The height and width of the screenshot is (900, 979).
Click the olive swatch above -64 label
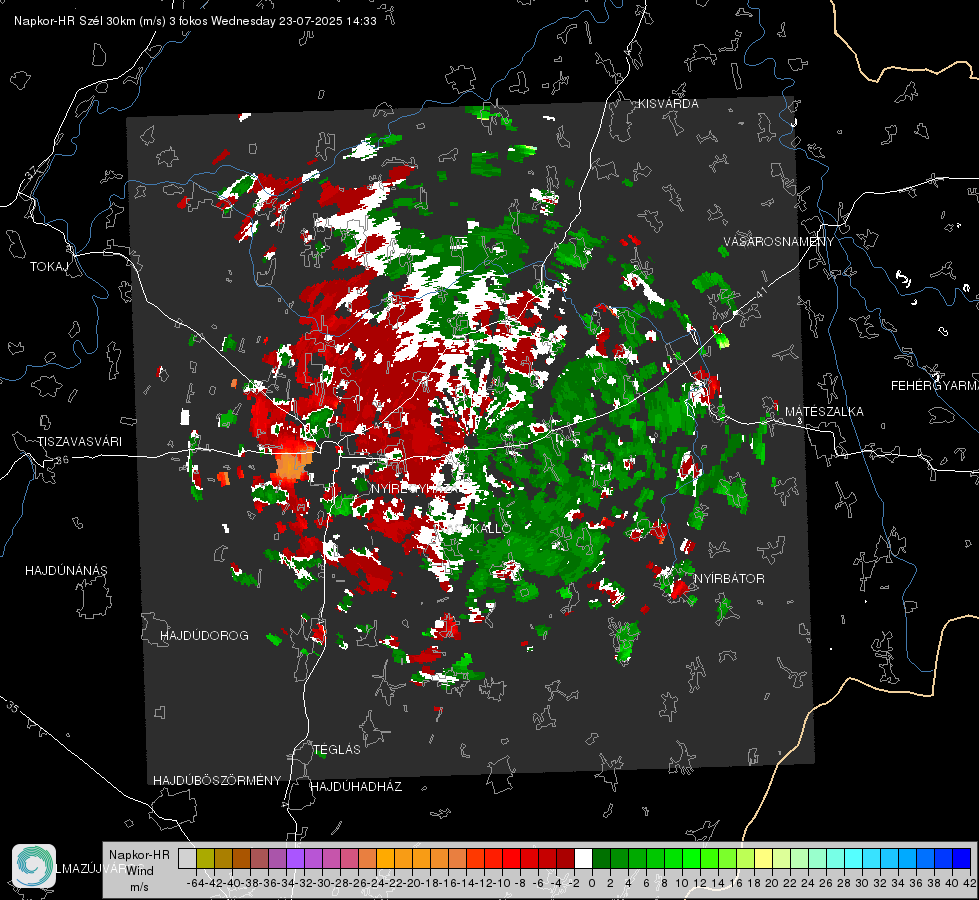pos(205,858)
